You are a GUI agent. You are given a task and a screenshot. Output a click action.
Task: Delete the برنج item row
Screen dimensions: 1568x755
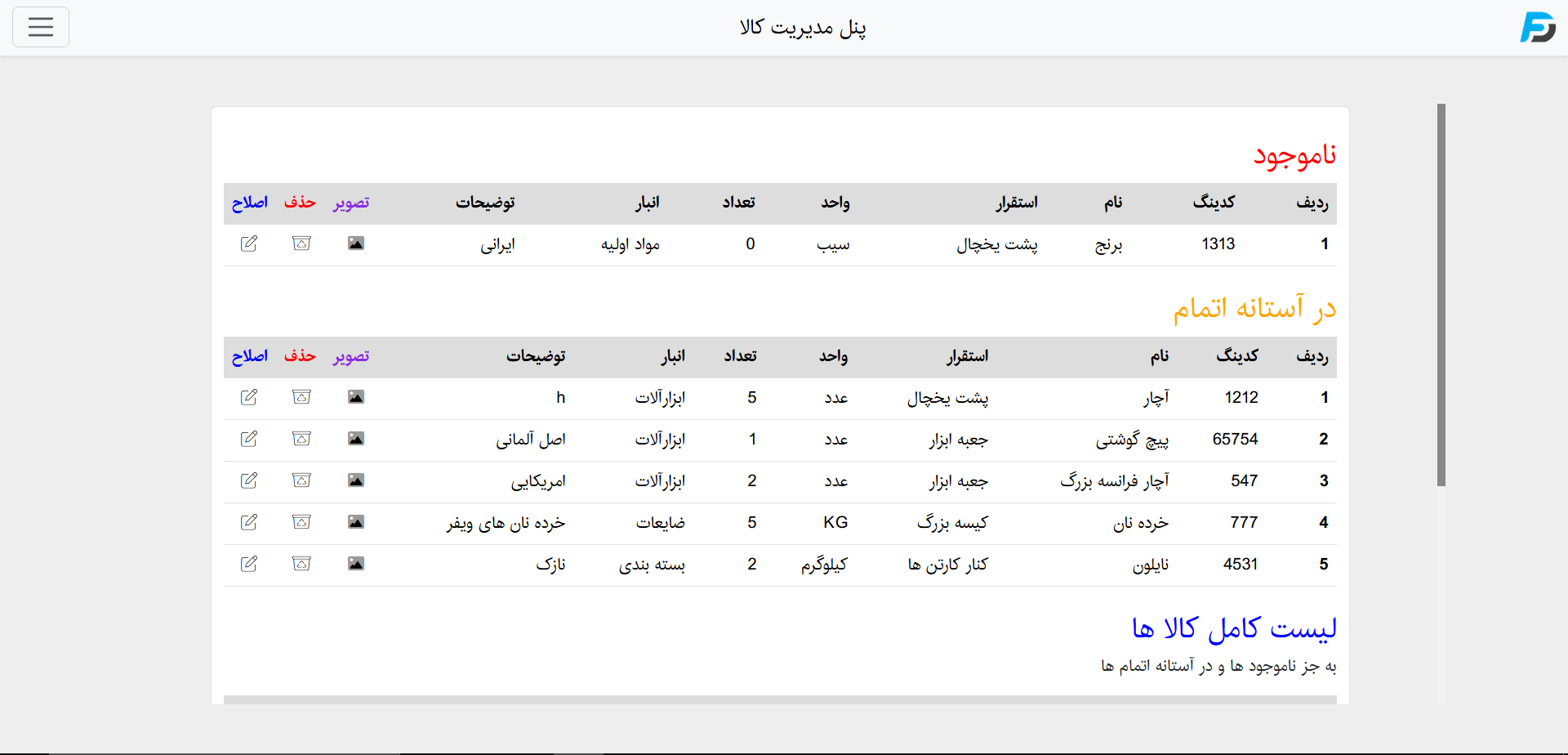coord(301,243)
